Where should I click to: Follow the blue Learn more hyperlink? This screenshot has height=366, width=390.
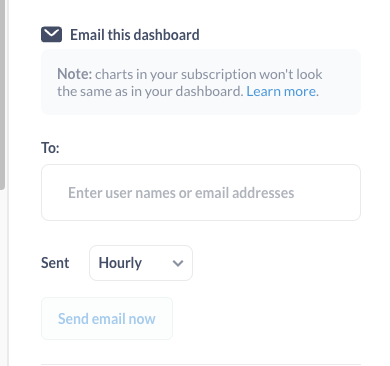click(281, 91)
